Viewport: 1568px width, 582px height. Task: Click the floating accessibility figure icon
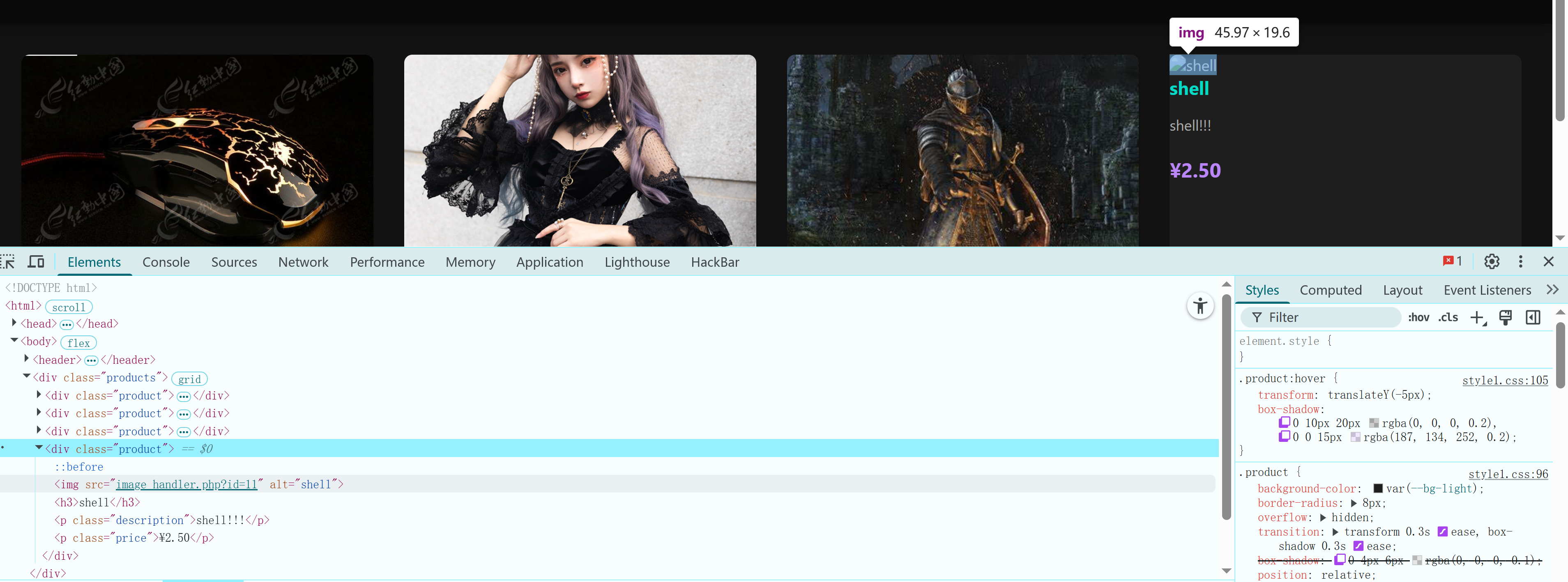pos(1200,306)
